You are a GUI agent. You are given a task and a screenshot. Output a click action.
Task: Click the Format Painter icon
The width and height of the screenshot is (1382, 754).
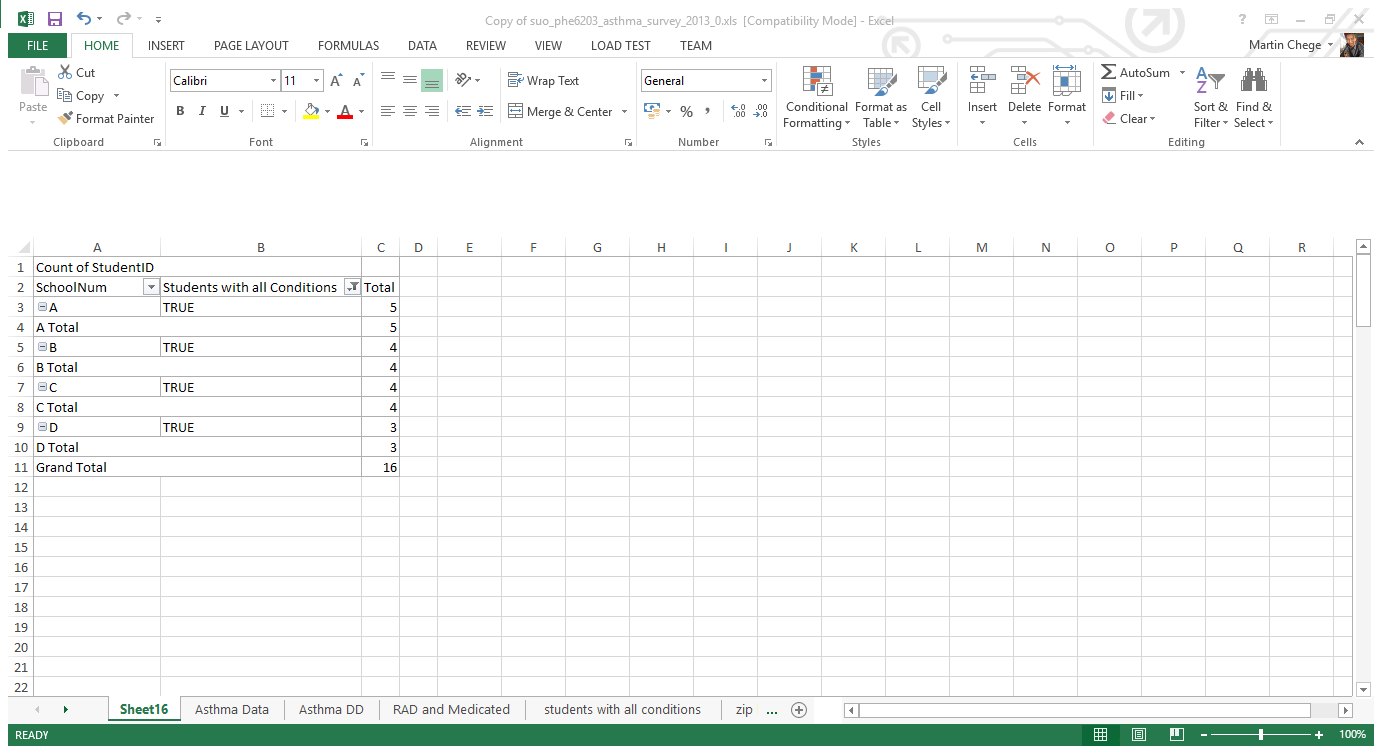point(66,118)
